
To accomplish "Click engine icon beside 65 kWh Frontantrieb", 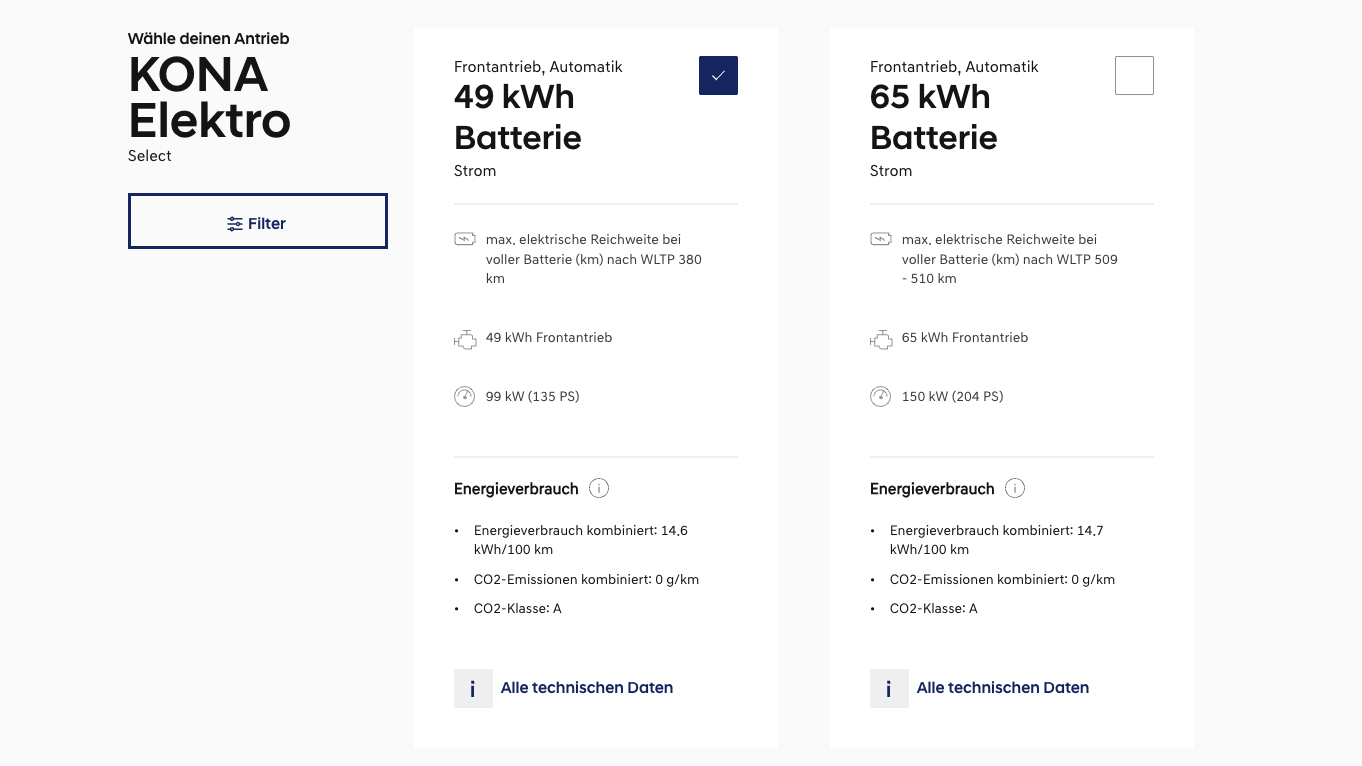I will [x=881, y=340].
